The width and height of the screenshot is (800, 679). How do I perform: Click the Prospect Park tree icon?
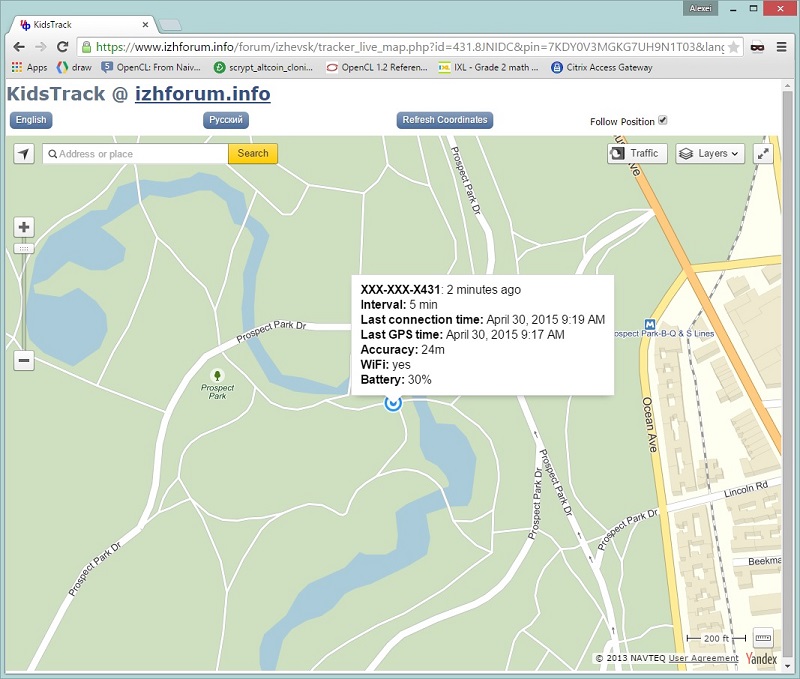pos(217,376)
